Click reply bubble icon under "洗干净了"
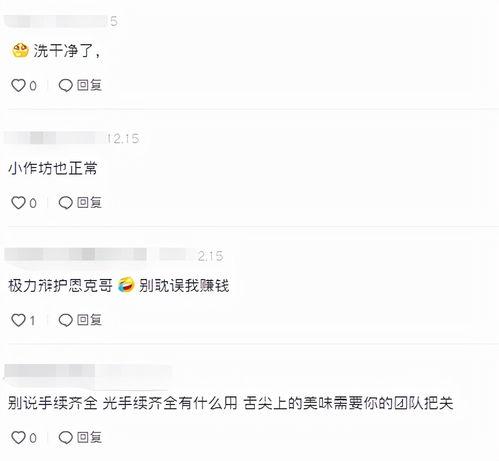Screen dimensions: 499x461 point(65,86)
